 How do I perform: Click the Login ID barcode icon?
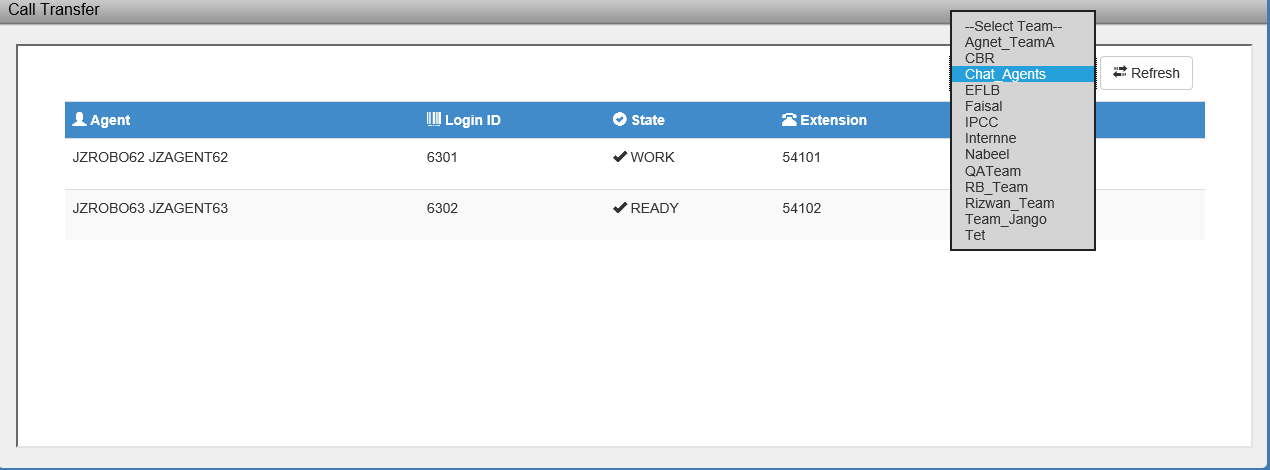coord(434,120)
